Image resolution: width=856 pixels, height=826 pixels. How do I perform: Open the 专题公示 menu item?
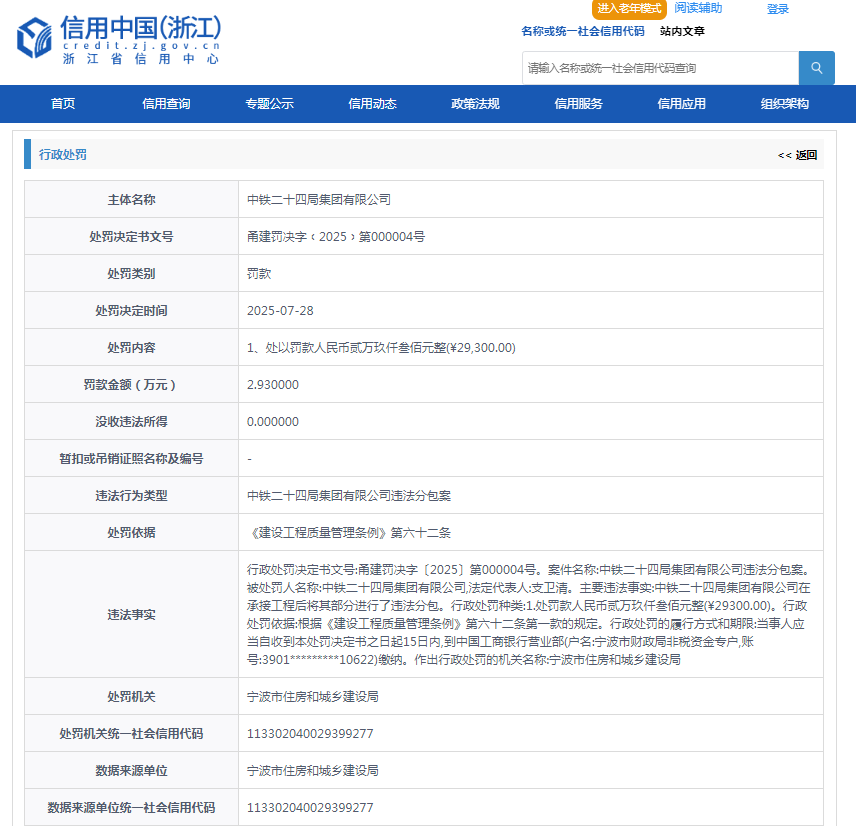269,104
